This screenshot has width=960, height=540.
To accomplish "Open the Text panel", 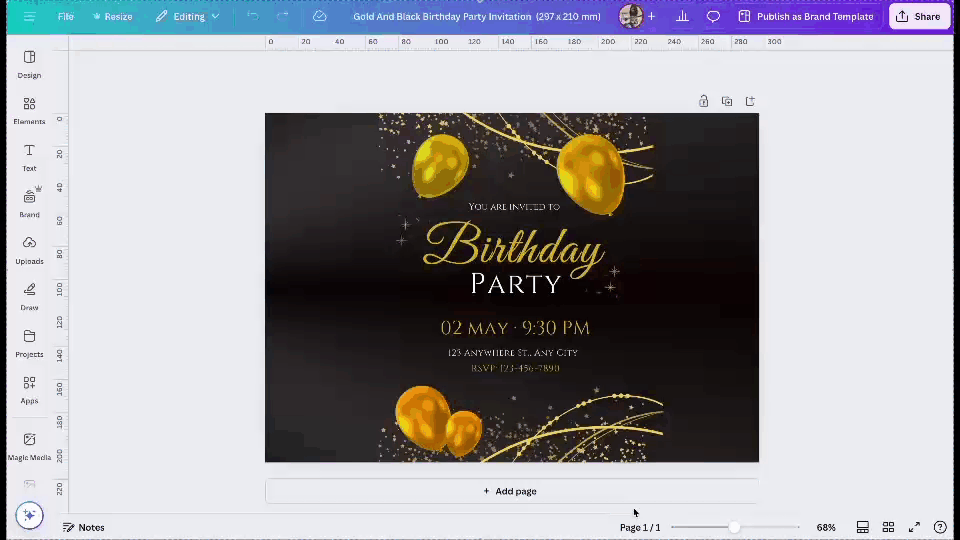I will click(x=29, y=157).
